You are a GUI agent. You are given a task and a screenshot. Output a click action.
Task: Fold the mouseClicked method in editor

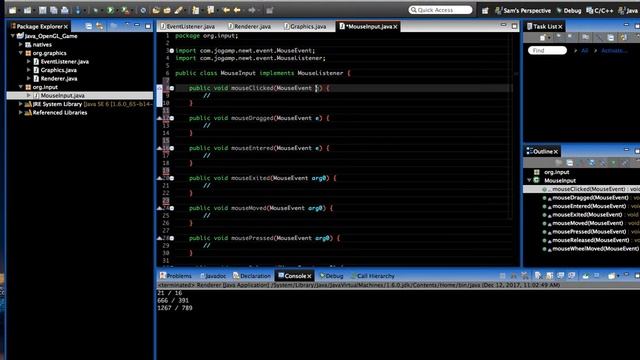[x=172, y=88]
